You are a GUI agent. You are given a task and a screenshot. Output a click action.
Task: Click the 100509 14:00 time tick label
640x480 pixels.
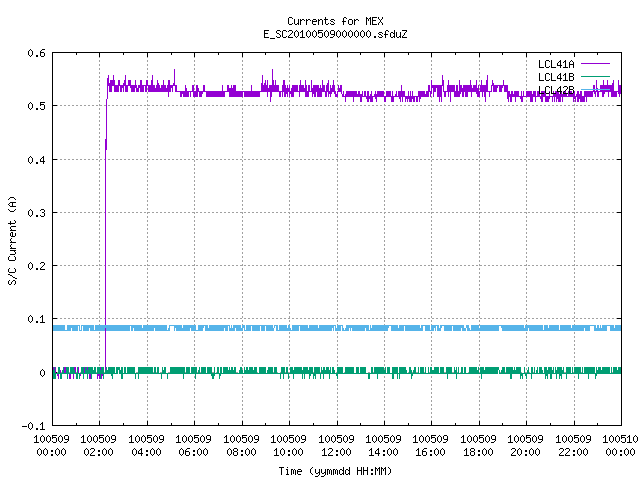point(383,446)
